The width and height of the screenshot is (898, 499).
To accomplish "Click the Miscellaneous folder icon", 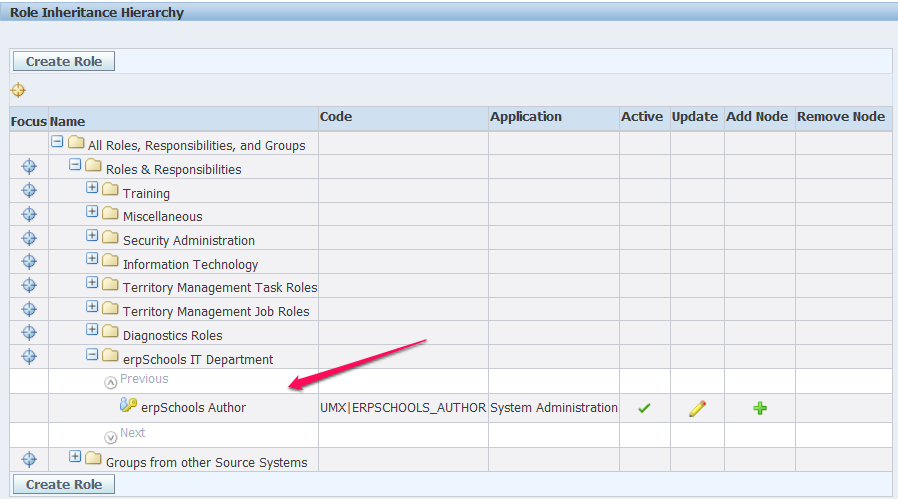I will coord(111,213).
